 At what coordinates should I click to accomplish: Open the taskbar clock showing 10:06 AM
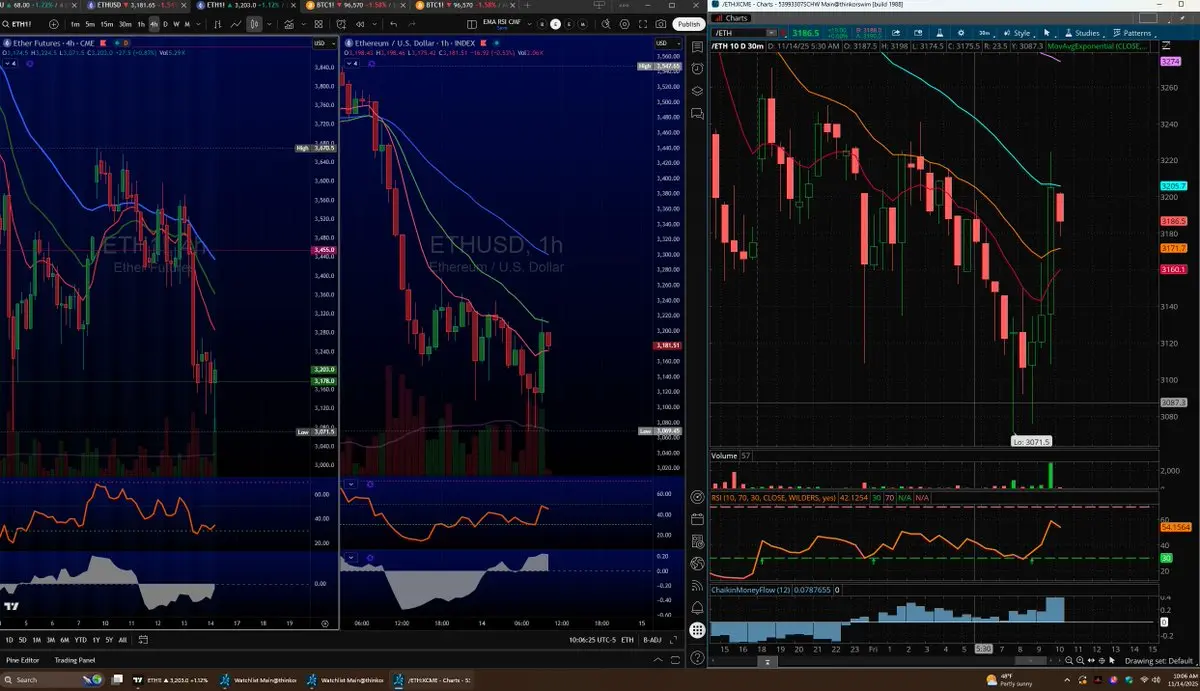coord(1183,680)
